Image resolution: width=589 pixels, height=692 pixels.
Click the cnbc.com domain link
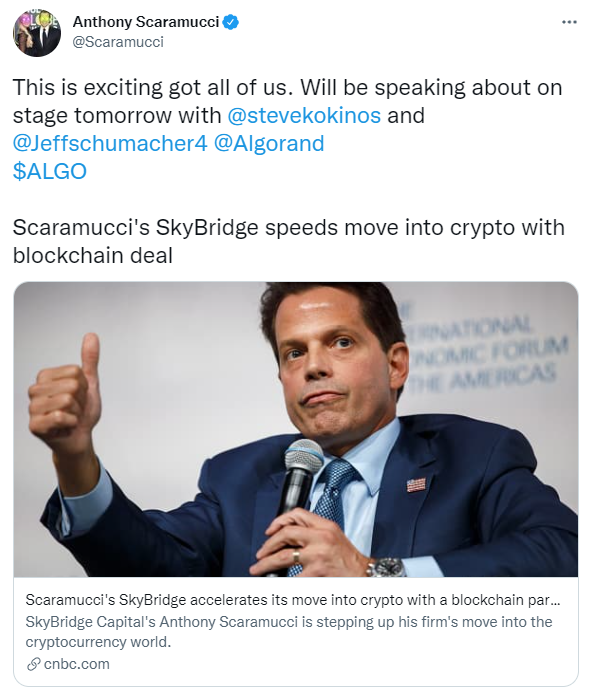tap(77, 664)
